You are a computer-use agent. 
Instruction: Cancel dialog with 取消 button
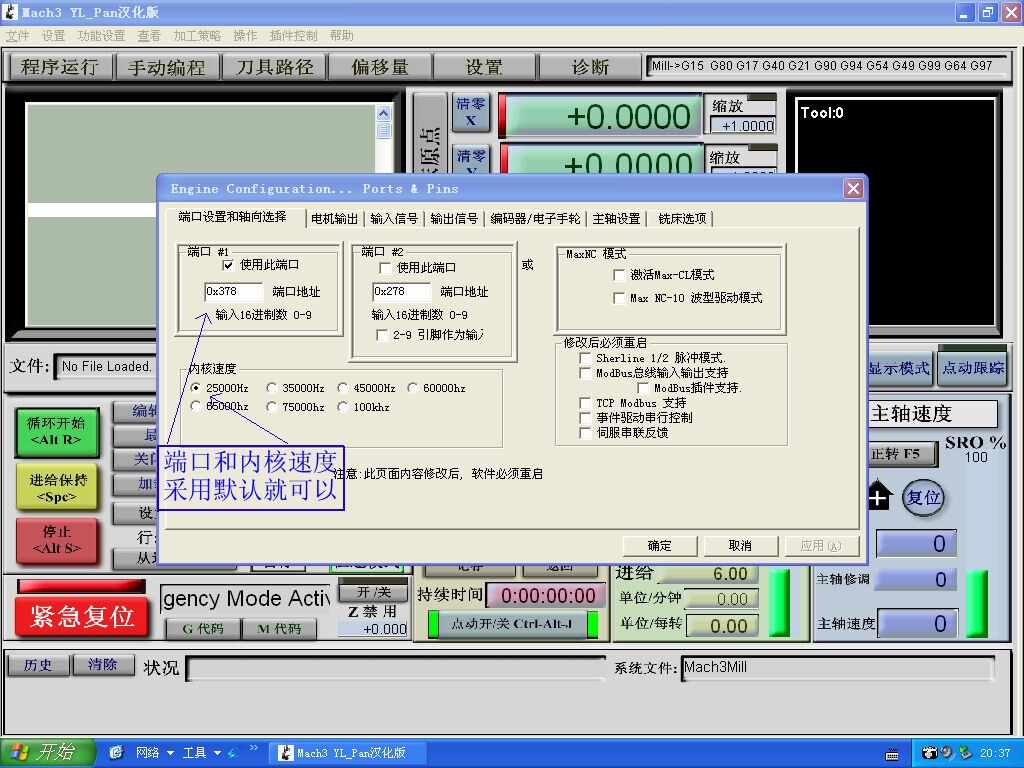click(x=740, y=545)
